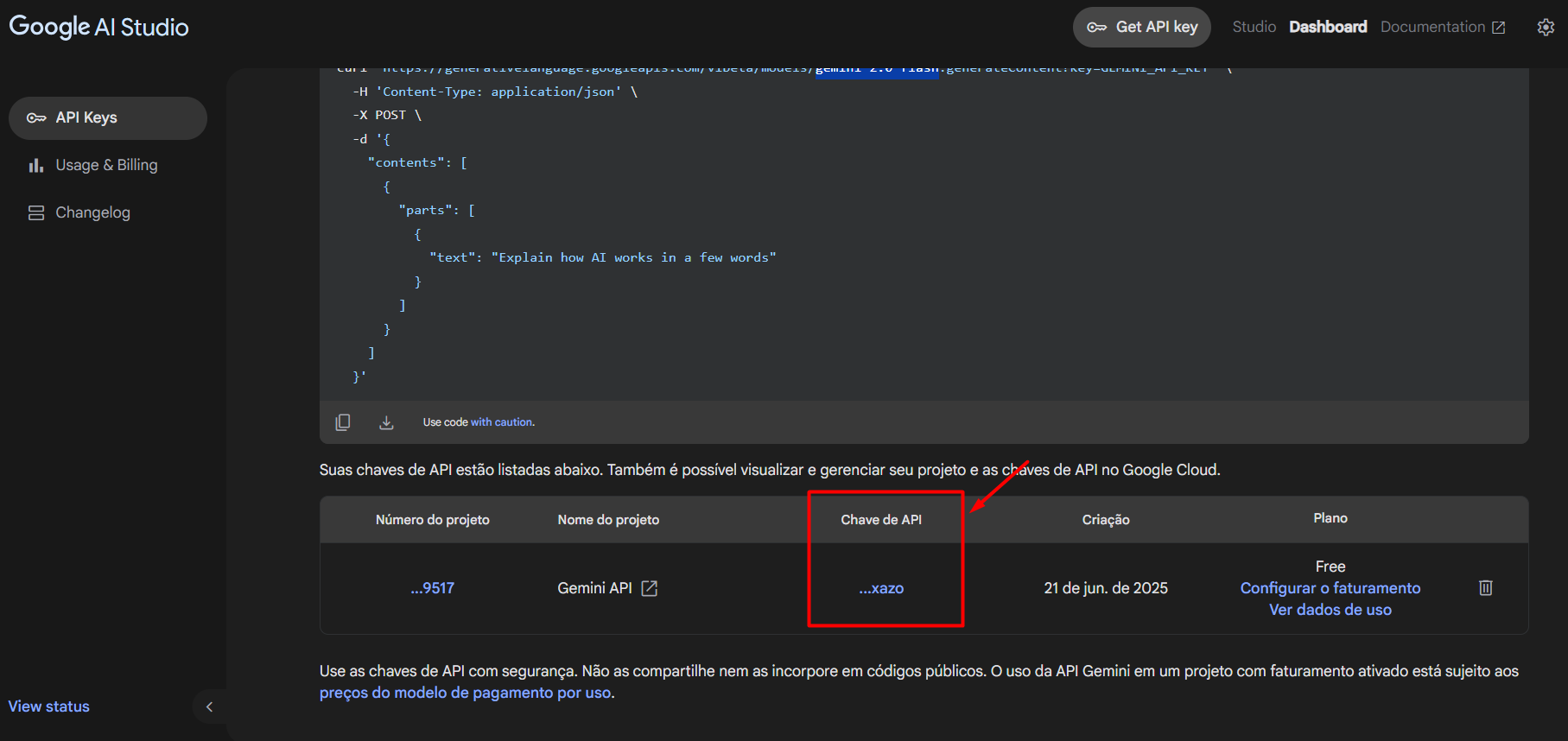Open project number ...9517
Screen dimensions: 1568x741
click(432, 588)
